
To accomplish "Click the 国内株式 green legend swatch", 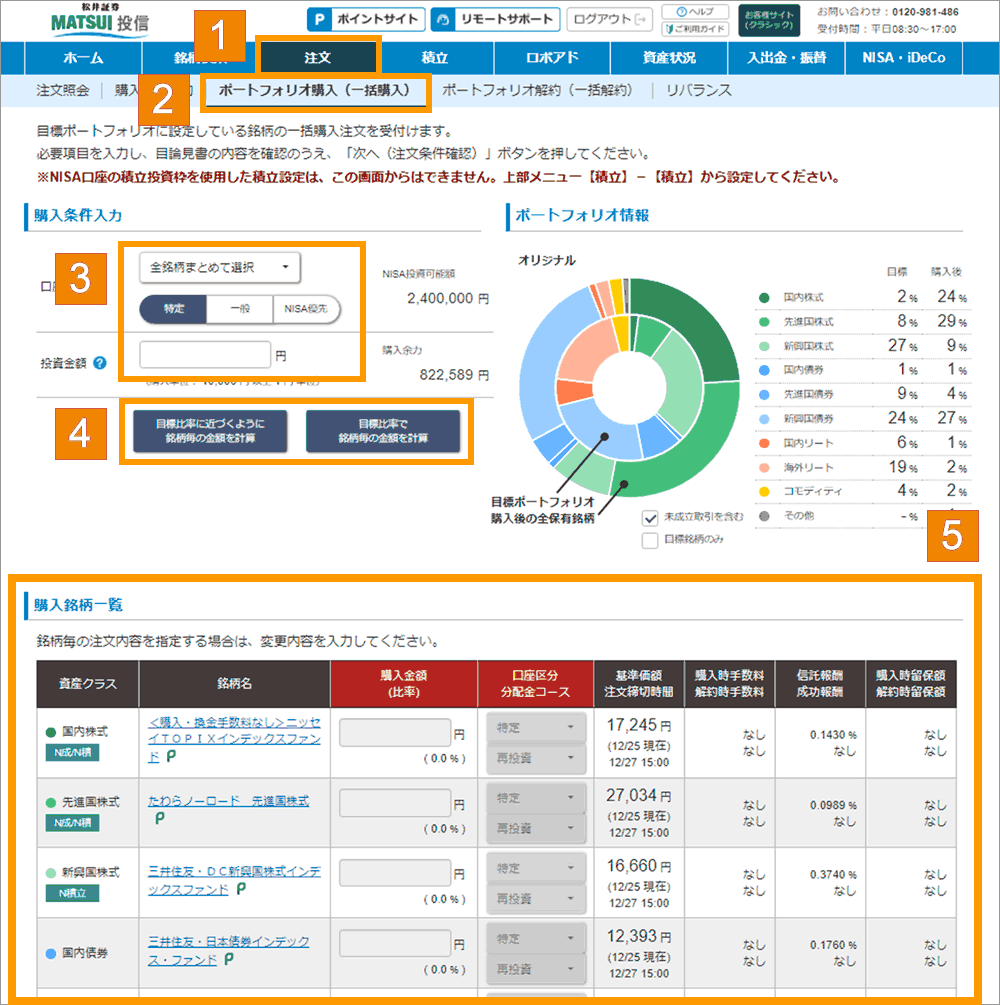I will (x=764, y=298).
